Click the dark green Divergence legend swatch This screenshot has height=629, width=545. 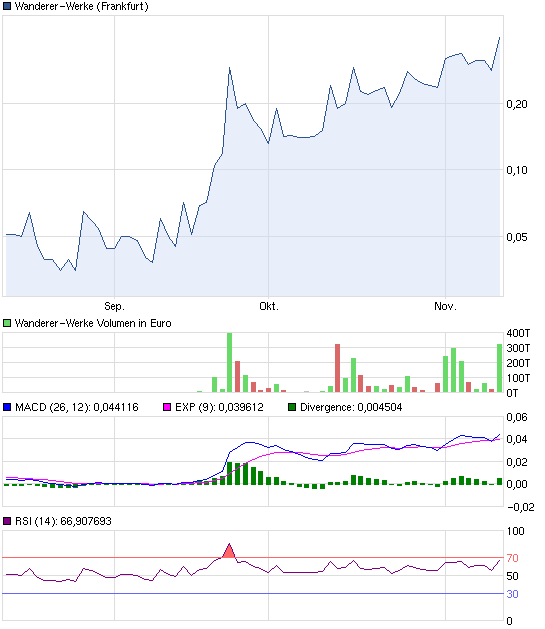tap(292, 408)
